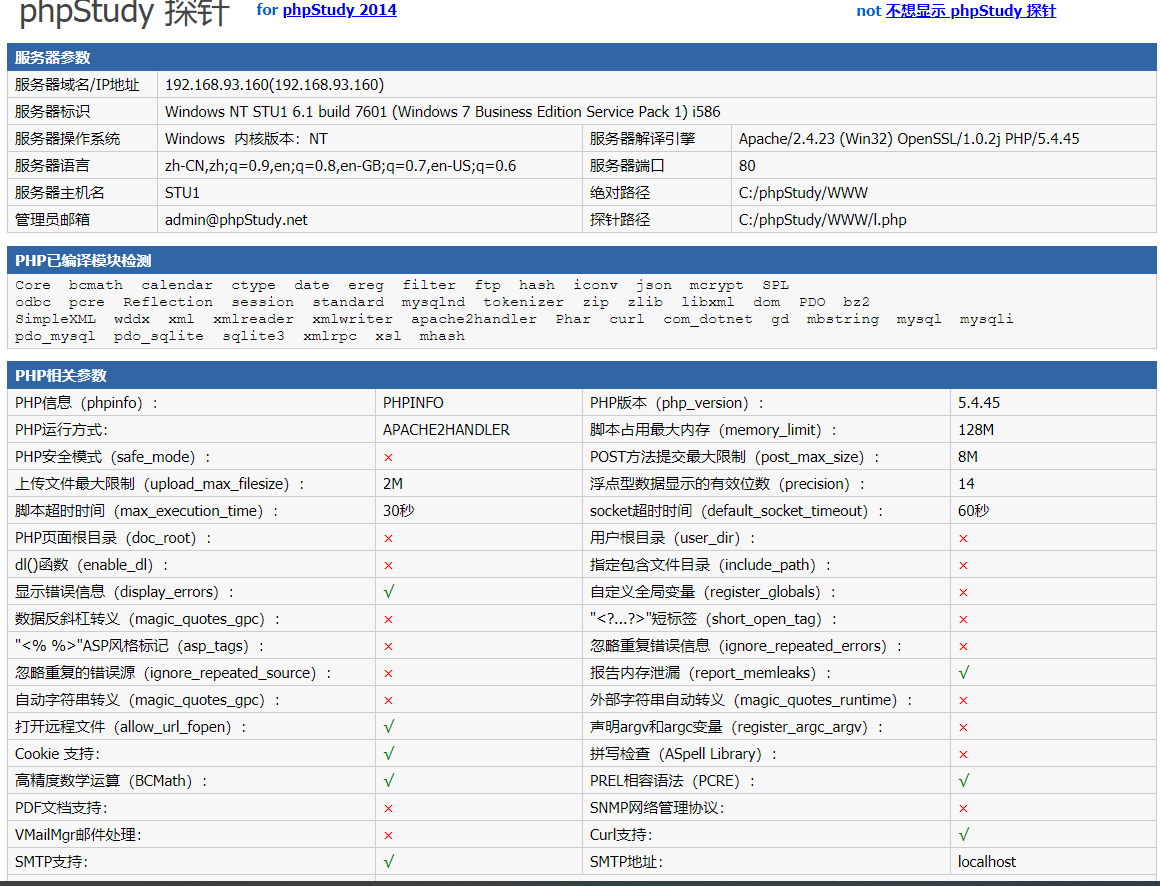Click the mysqlnd module name
Screen dimensions: 1160x886
coord(434,302)
